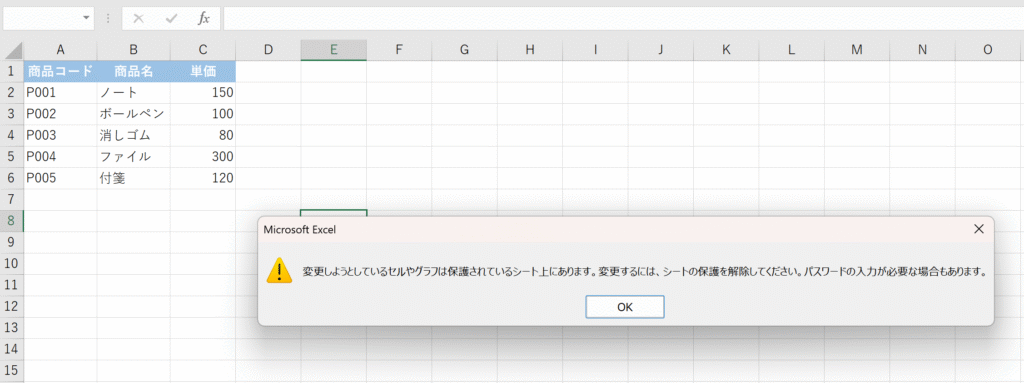Click the formula bar options dots handle
Screen dimensions: 1024x383
click(108, 18)
